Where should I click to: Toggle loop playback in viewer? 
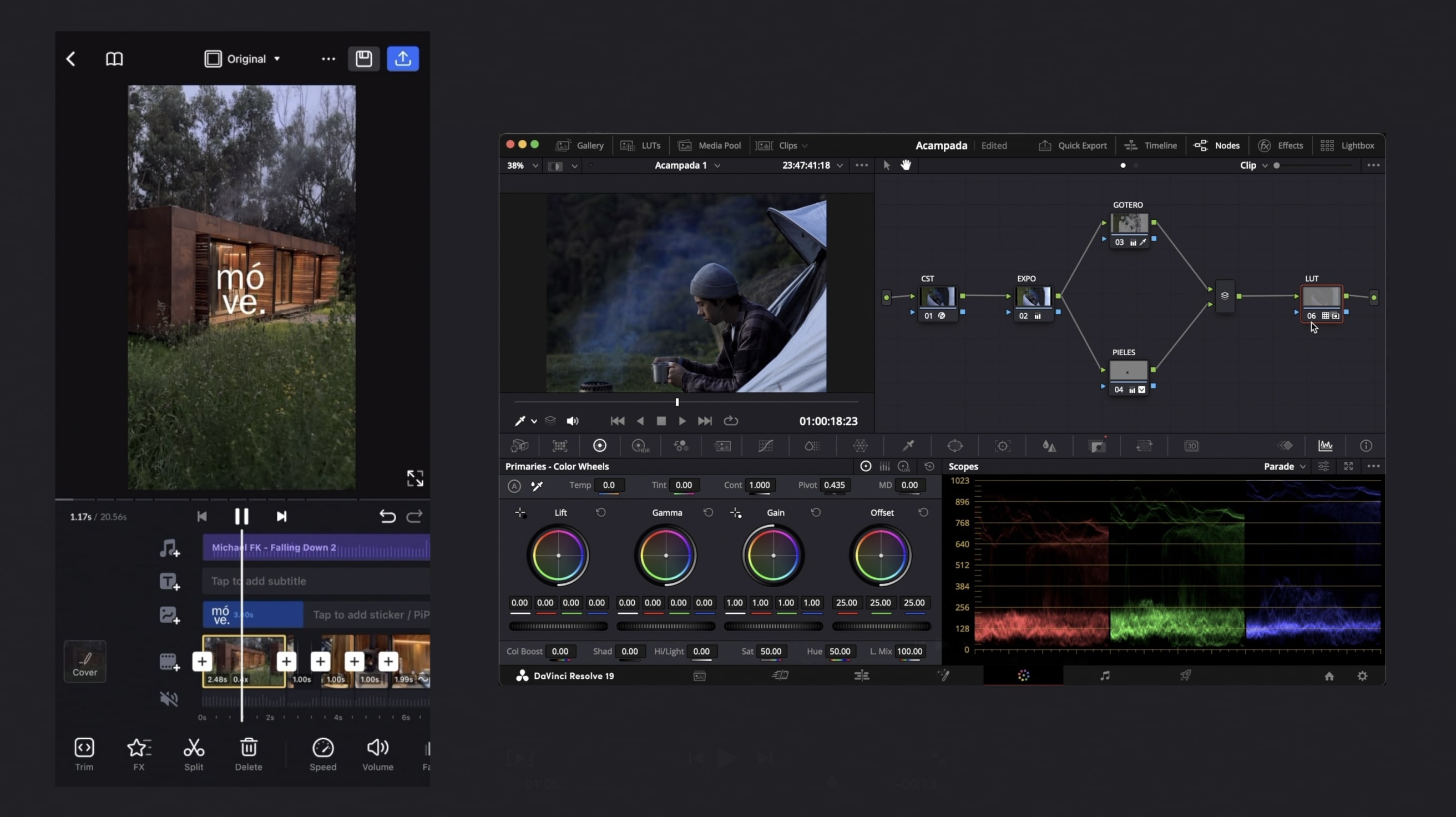point(731,421)
